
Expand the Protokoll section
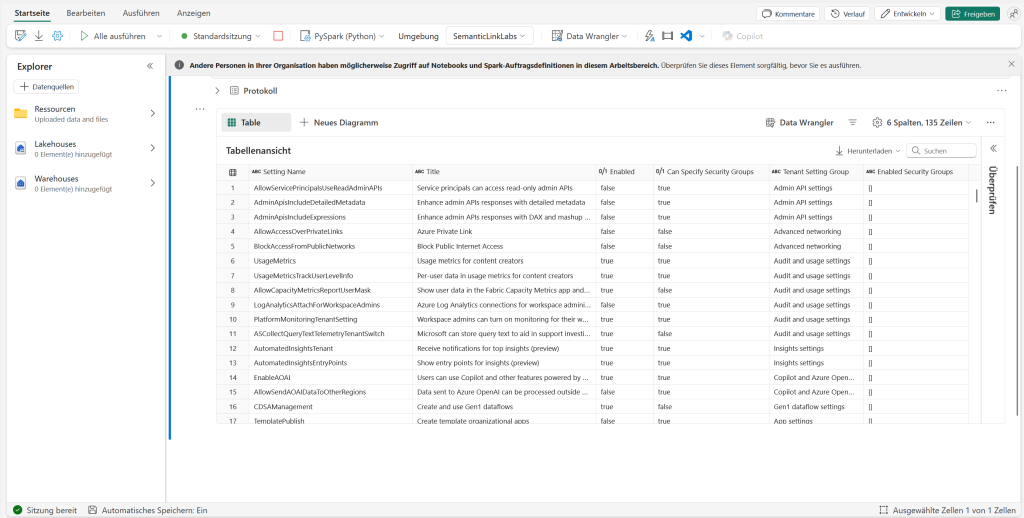pyautogui.click(x=217, y=91)
